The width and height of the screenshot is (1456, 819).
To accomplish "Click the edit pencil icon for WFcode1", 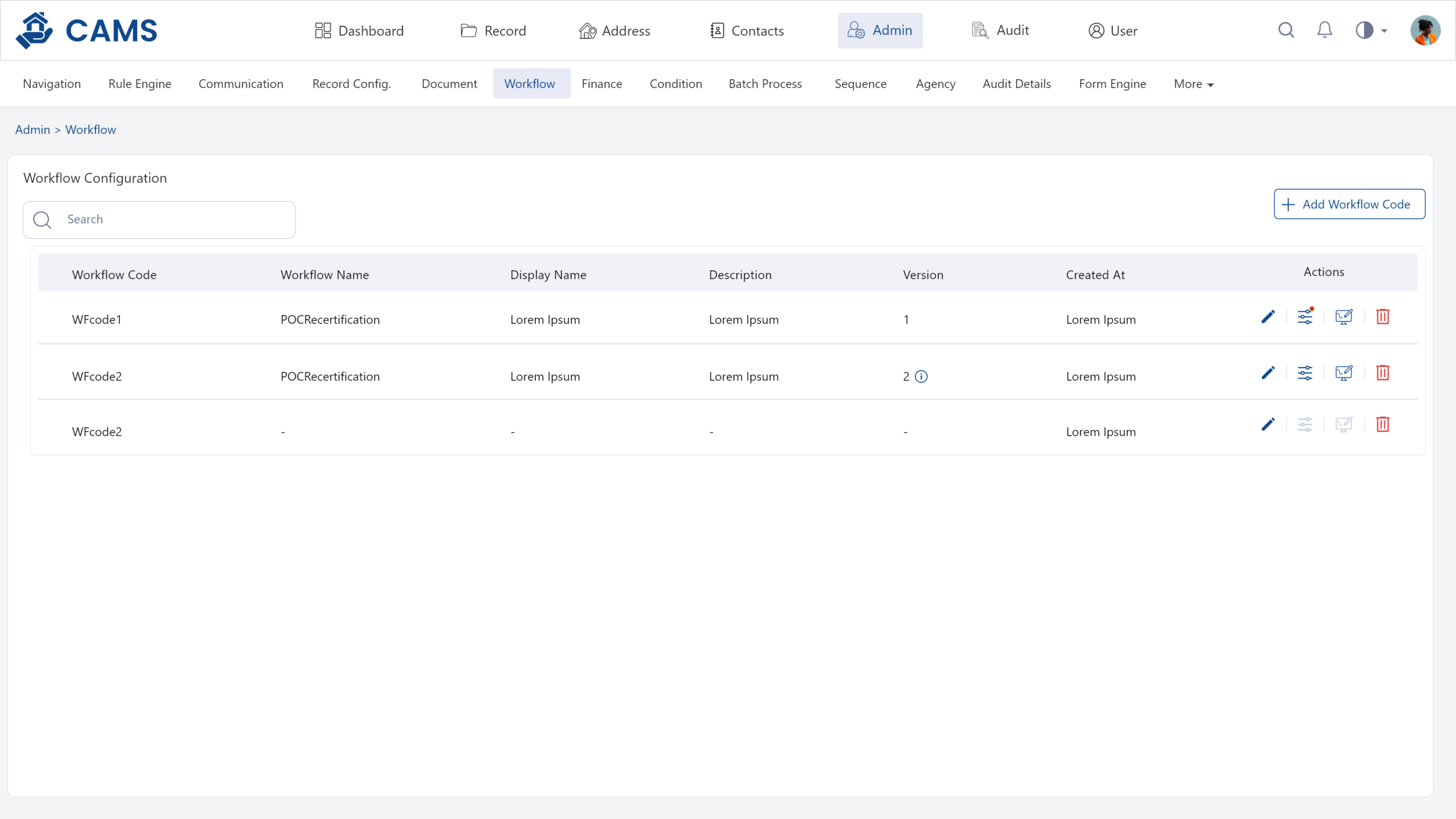I will pos(1268,317).
